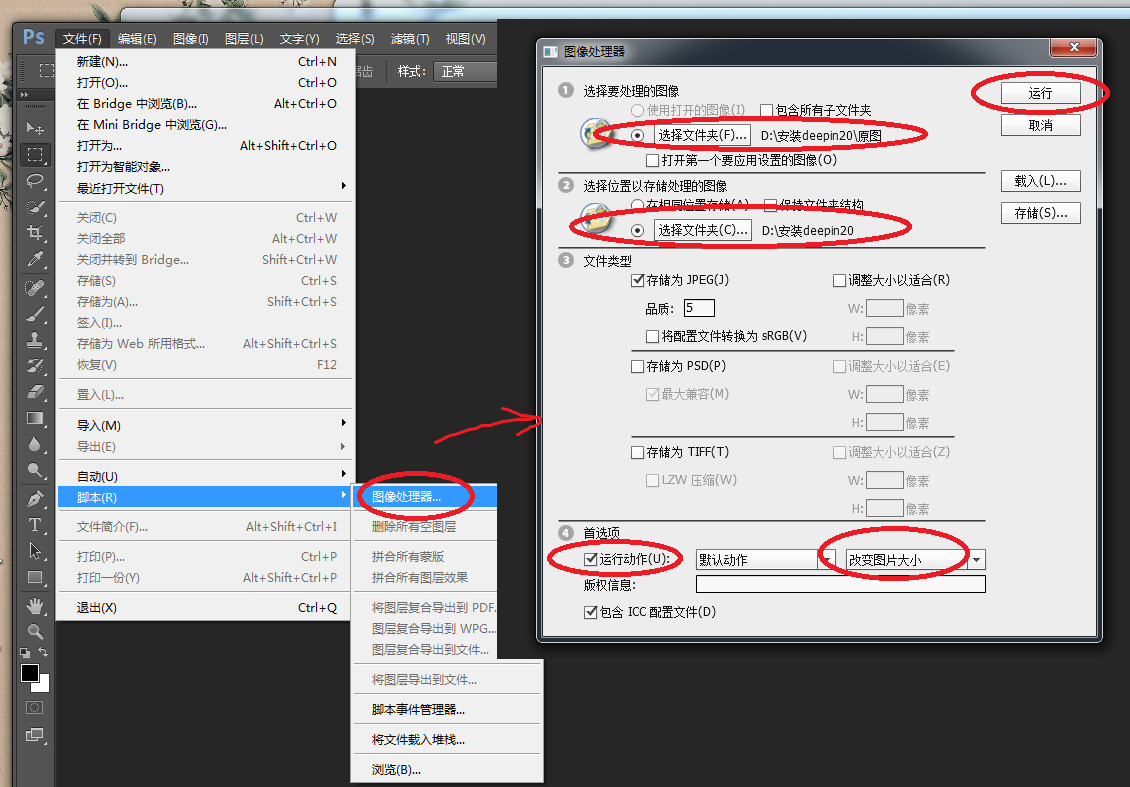Select the Quick Selection tool
Screen dimensions: 1130x787
click(x=35, y=207)
